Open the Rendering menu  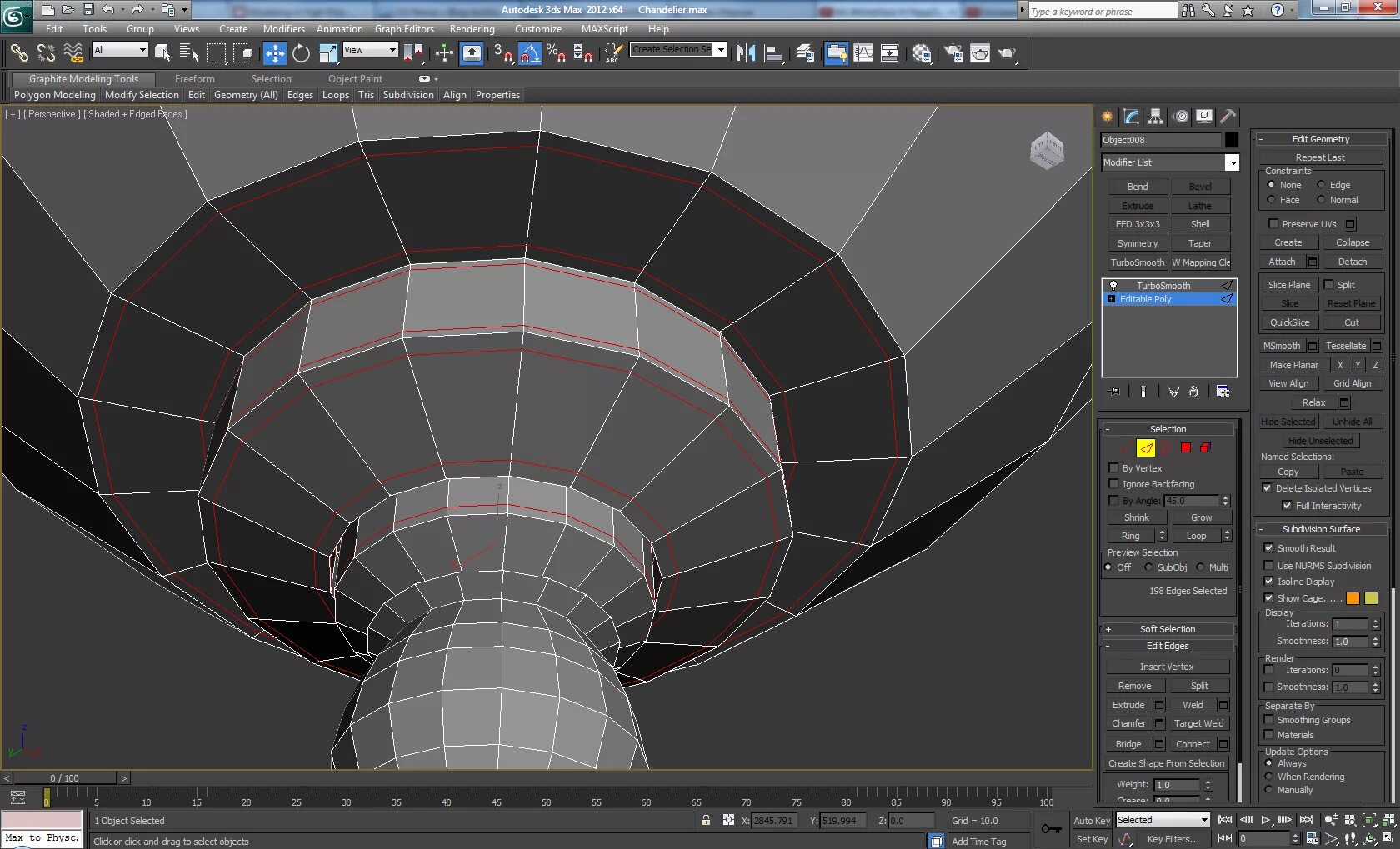tap(472, 29)
